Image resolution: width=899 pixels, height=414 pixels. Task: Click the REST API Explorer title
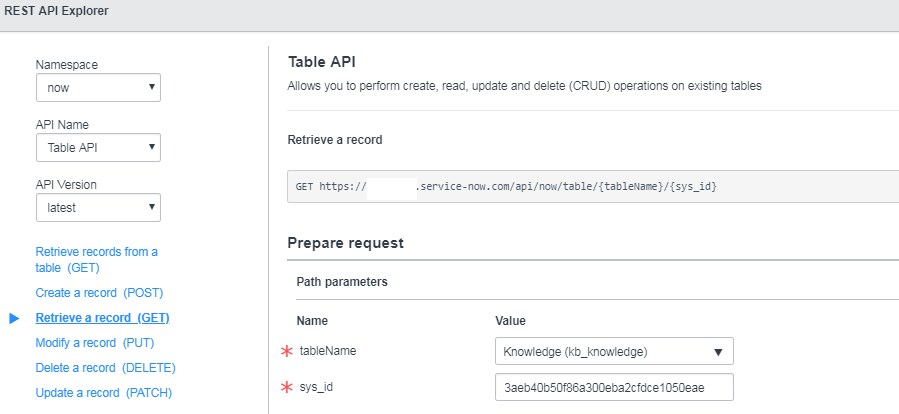click(x=55, y=11)
